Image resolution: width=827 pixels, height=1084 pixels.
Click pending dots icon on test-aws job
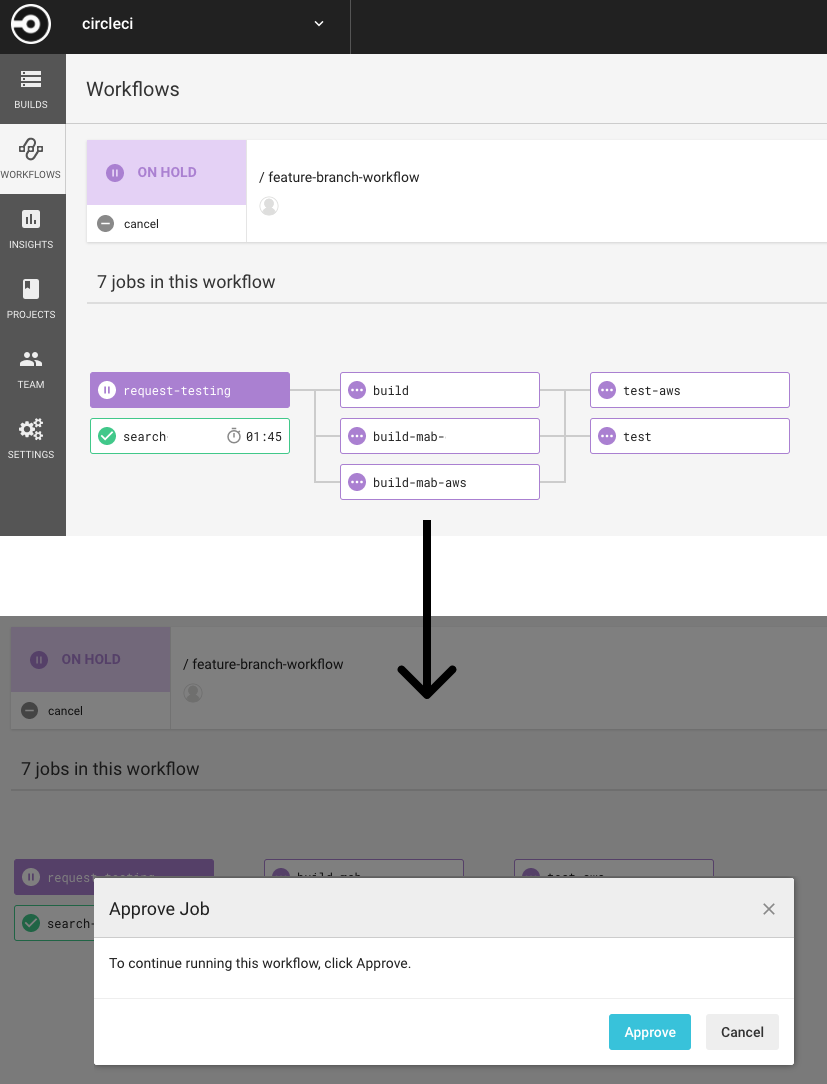(606, 390)
